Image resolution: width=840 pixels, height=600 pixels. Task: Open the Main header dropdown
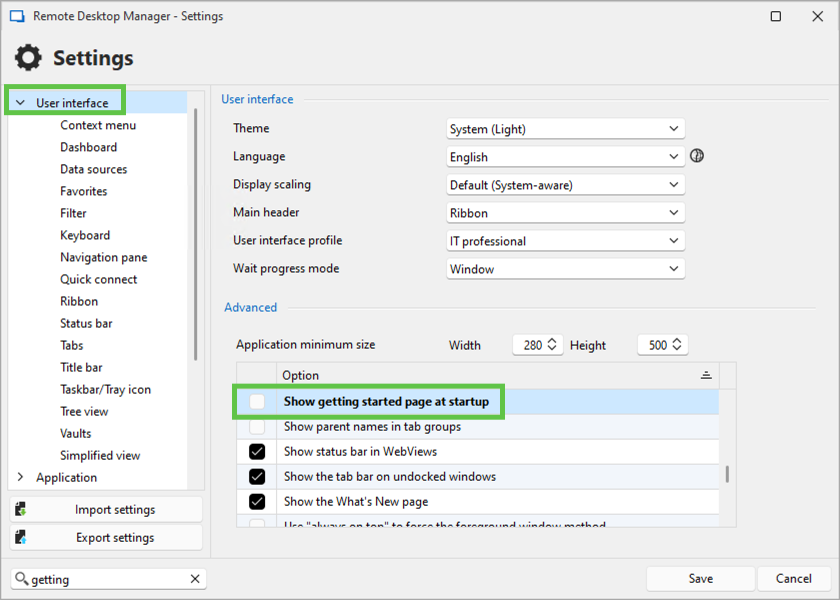565,213
